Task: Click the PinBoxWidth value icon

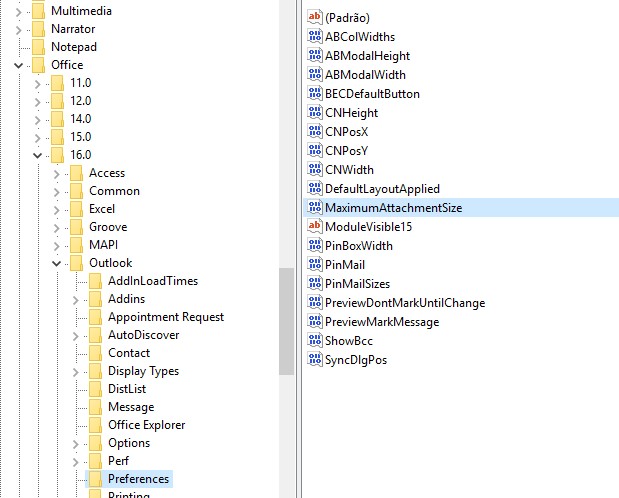Action: pyautogui.click(x=315, y=246)
